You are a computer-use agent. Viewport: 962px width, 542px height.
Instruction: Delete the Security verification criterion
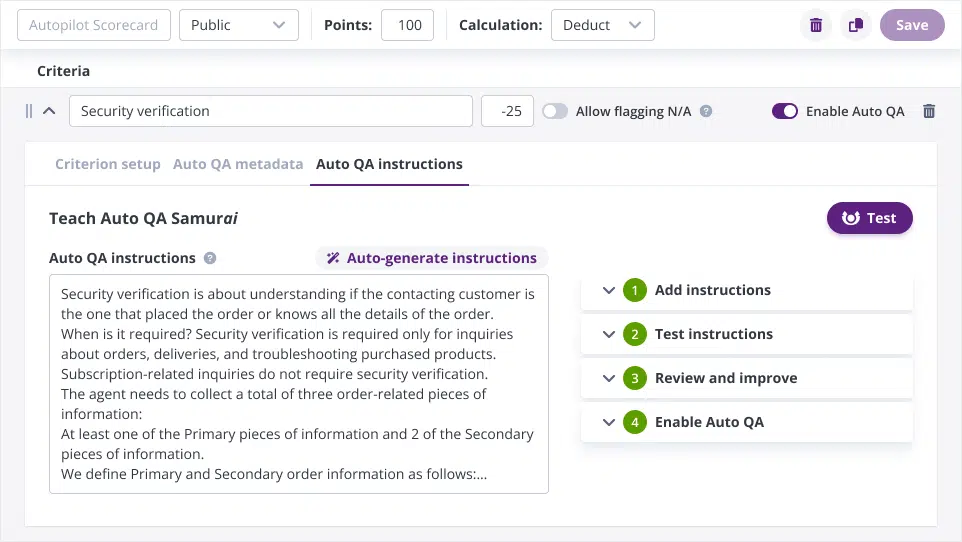(x=929, y=112)
